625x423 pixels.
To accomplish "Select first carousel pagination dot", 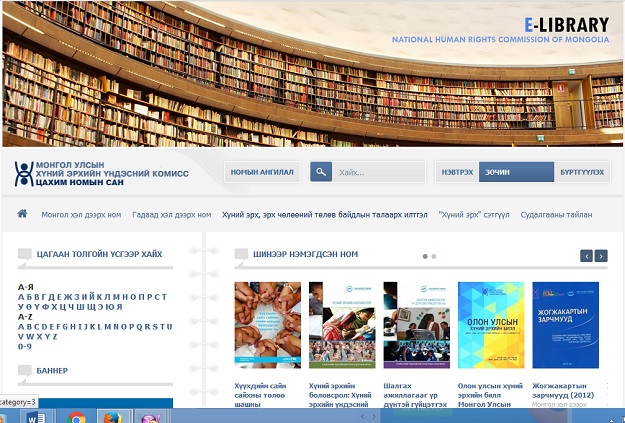I will pos(425,256).
